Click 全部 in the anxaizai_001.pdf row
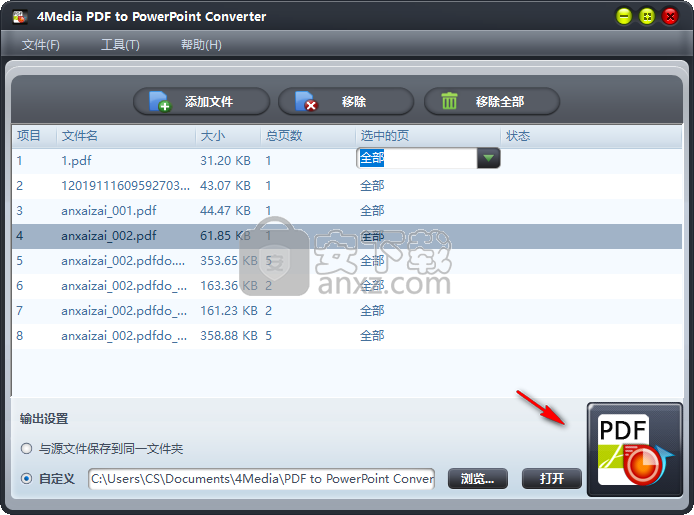The width and height of the screenshot is (694, 515). pyautogui.click(x=372, y=211)
